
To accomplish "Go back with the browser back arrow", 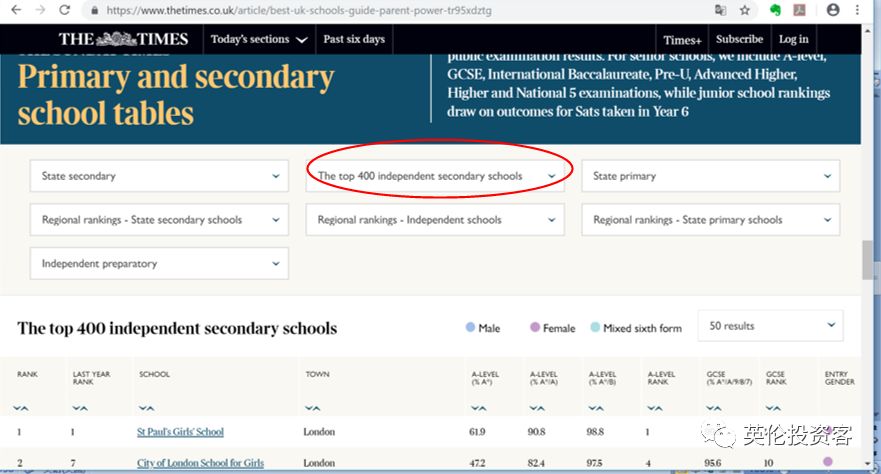I will click(16, 10).
